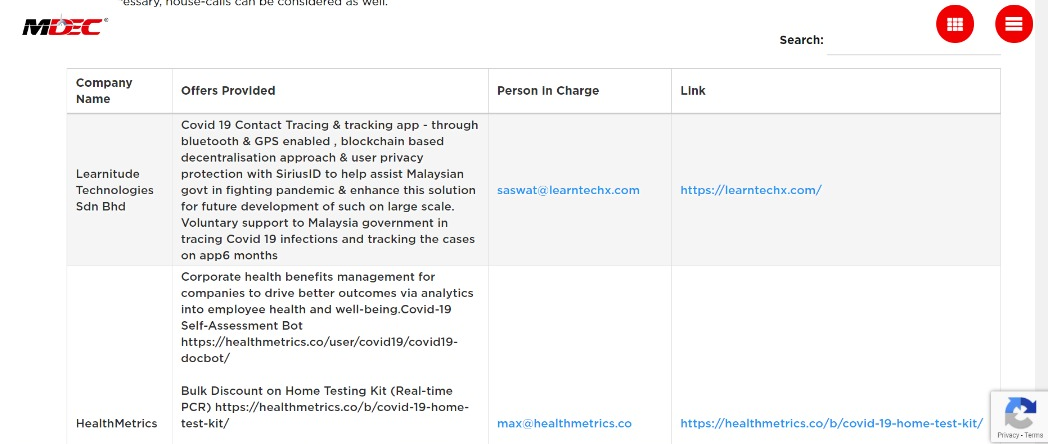Email max@healthmetrics.co link
This screenshot has height=444, width=1048.
pos(564,423)
